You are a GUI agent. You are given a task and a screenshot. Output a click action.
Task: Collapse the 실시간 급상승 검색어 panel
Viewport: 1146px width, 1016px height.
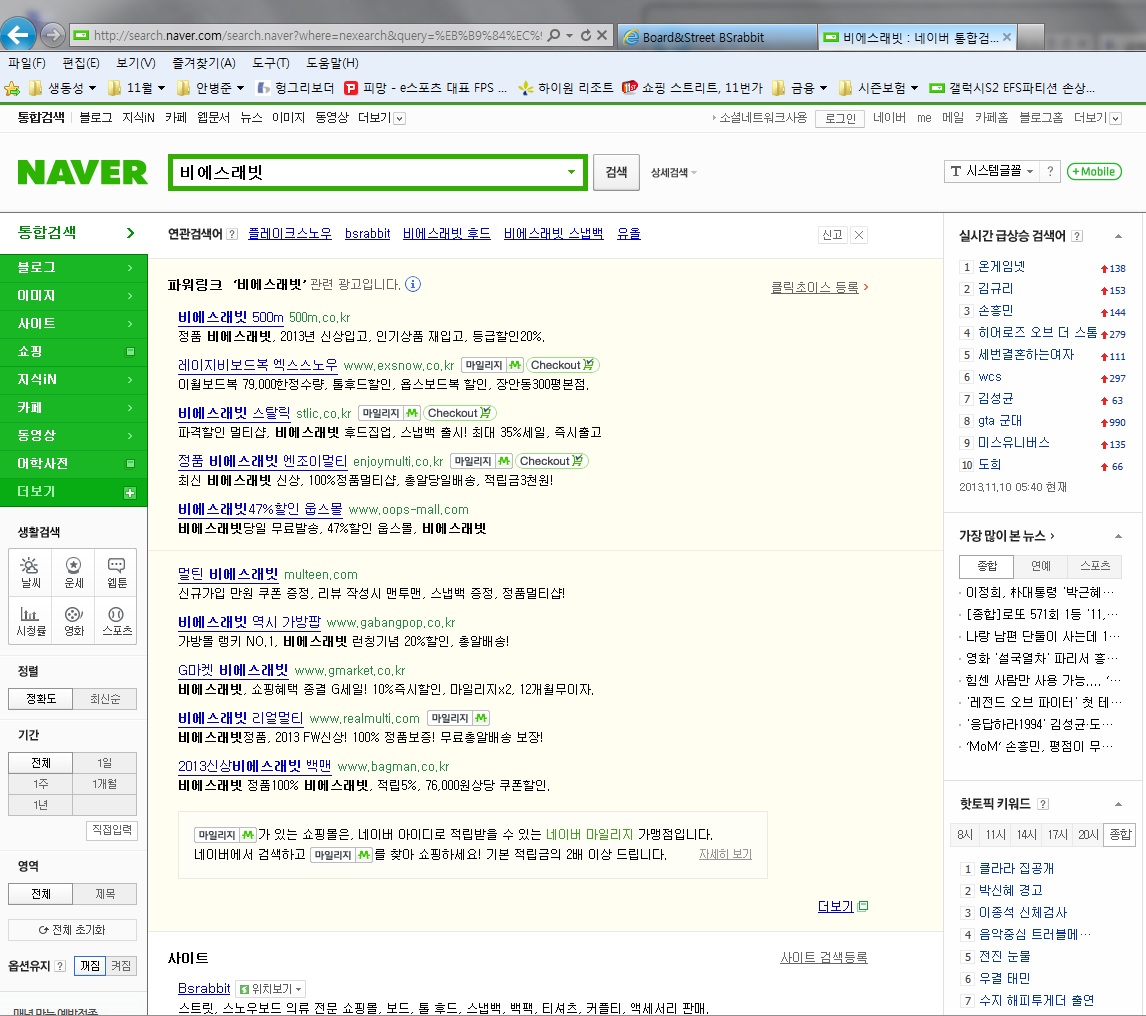coord(1118,236)
